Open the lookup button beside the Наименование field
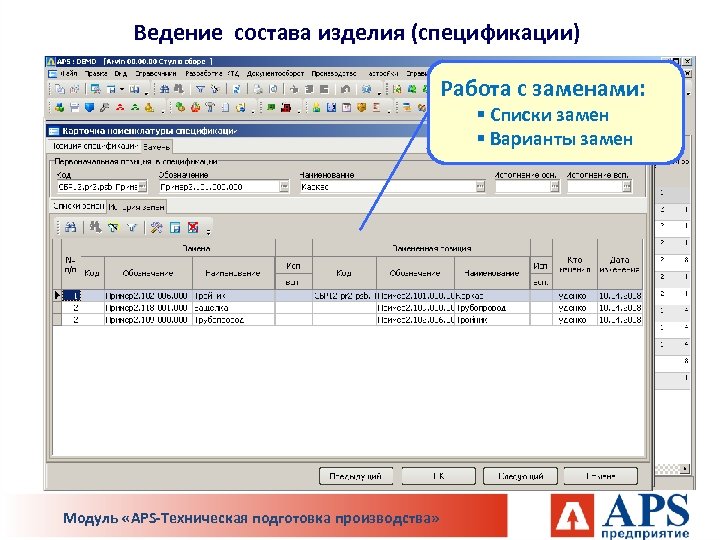Viewport: 720px width, 540px height. click(x=480, y=186)
